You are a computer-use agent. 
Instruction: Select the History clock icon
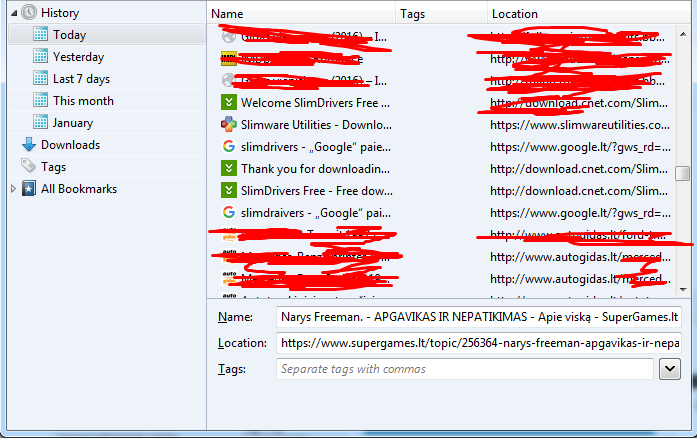pyautogui.click(x=29, y=12)
